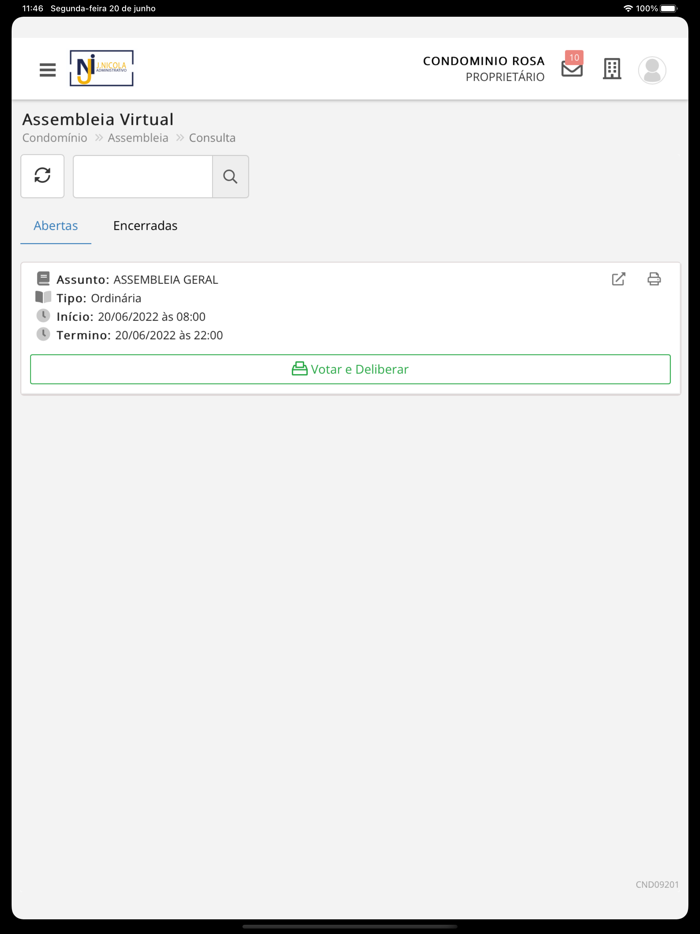700x934 pixels.
Task: Print the assembly with printer icon
Action: [x=654, y=279]
